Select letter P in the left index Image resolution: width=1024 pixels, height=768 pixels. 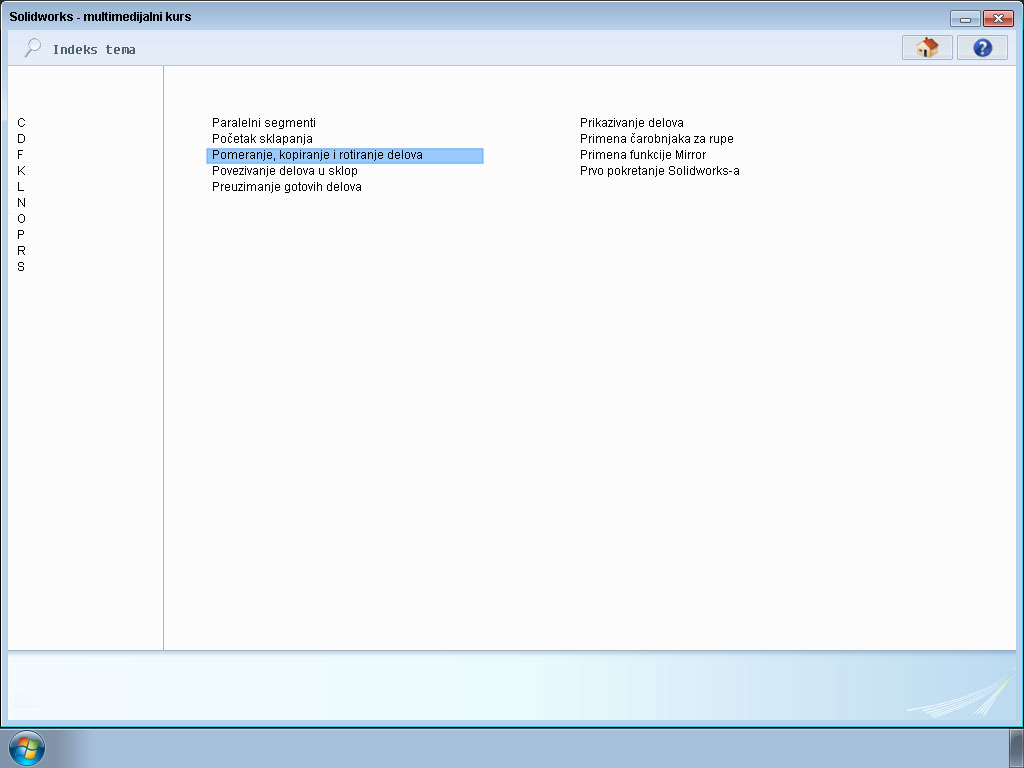[20, 235]
